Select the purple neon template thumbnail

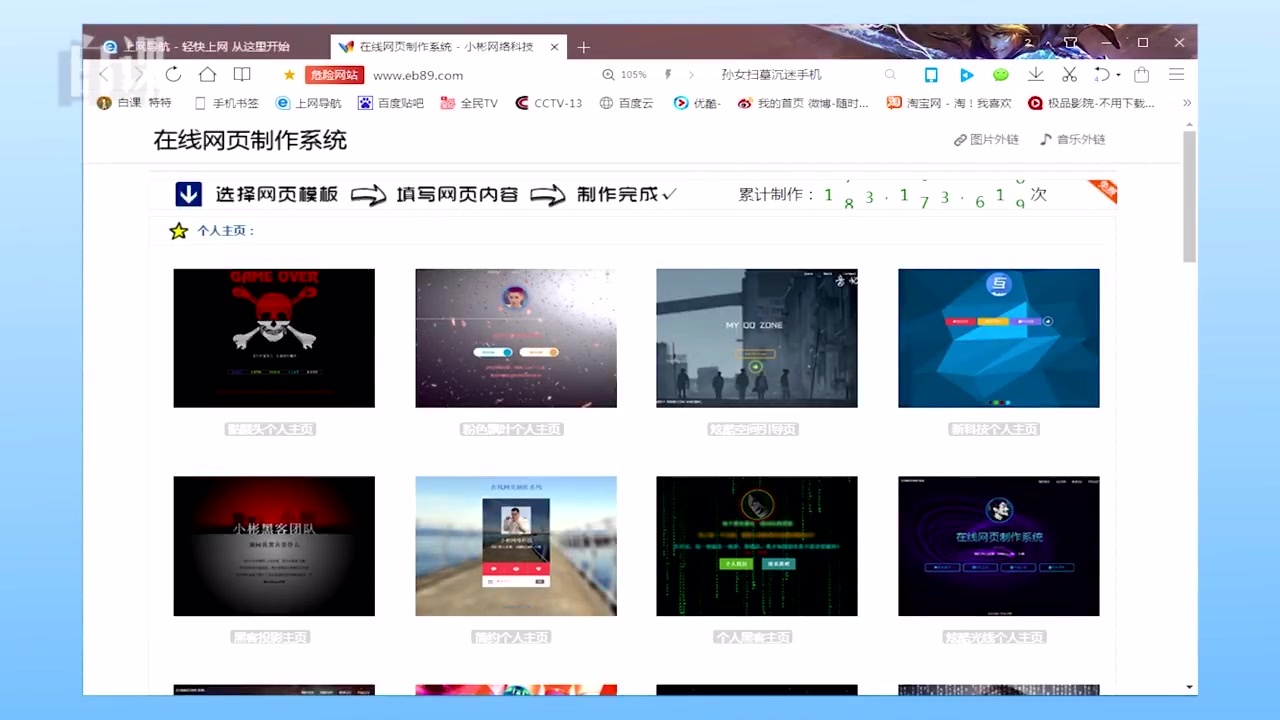click(x=999, y=546)
